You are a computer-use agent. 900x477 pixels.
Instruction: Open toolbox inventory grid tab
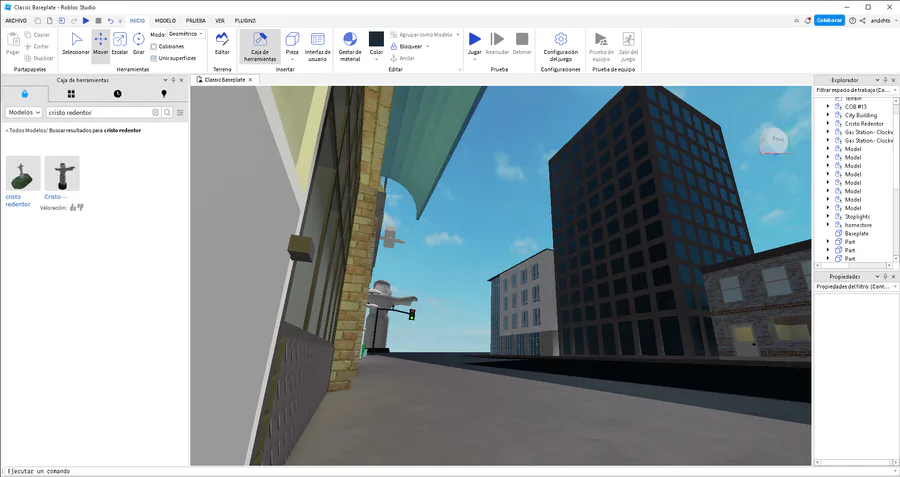click(x=71, y=94)
